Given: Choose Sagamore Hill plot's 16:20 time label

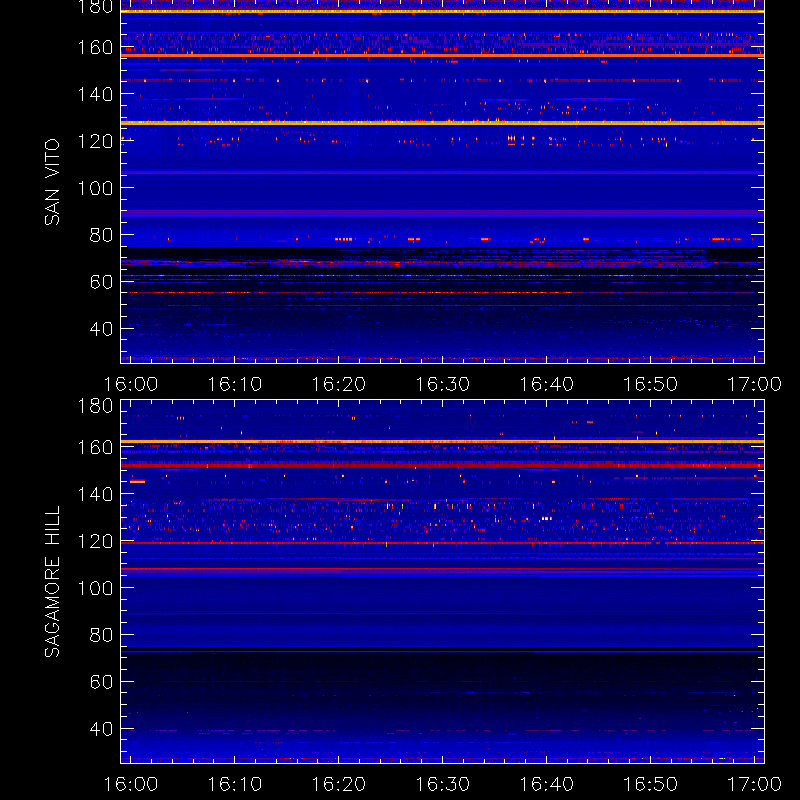Looking at the screenshot, I should [x=339, y=784].
